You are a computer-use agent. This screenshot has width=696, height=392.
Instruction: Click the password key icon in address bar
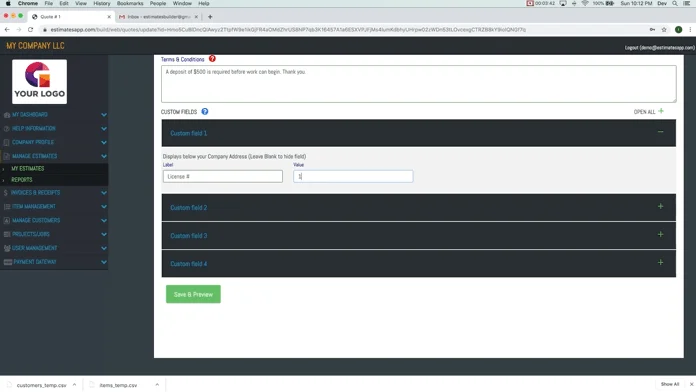point(652,29)
